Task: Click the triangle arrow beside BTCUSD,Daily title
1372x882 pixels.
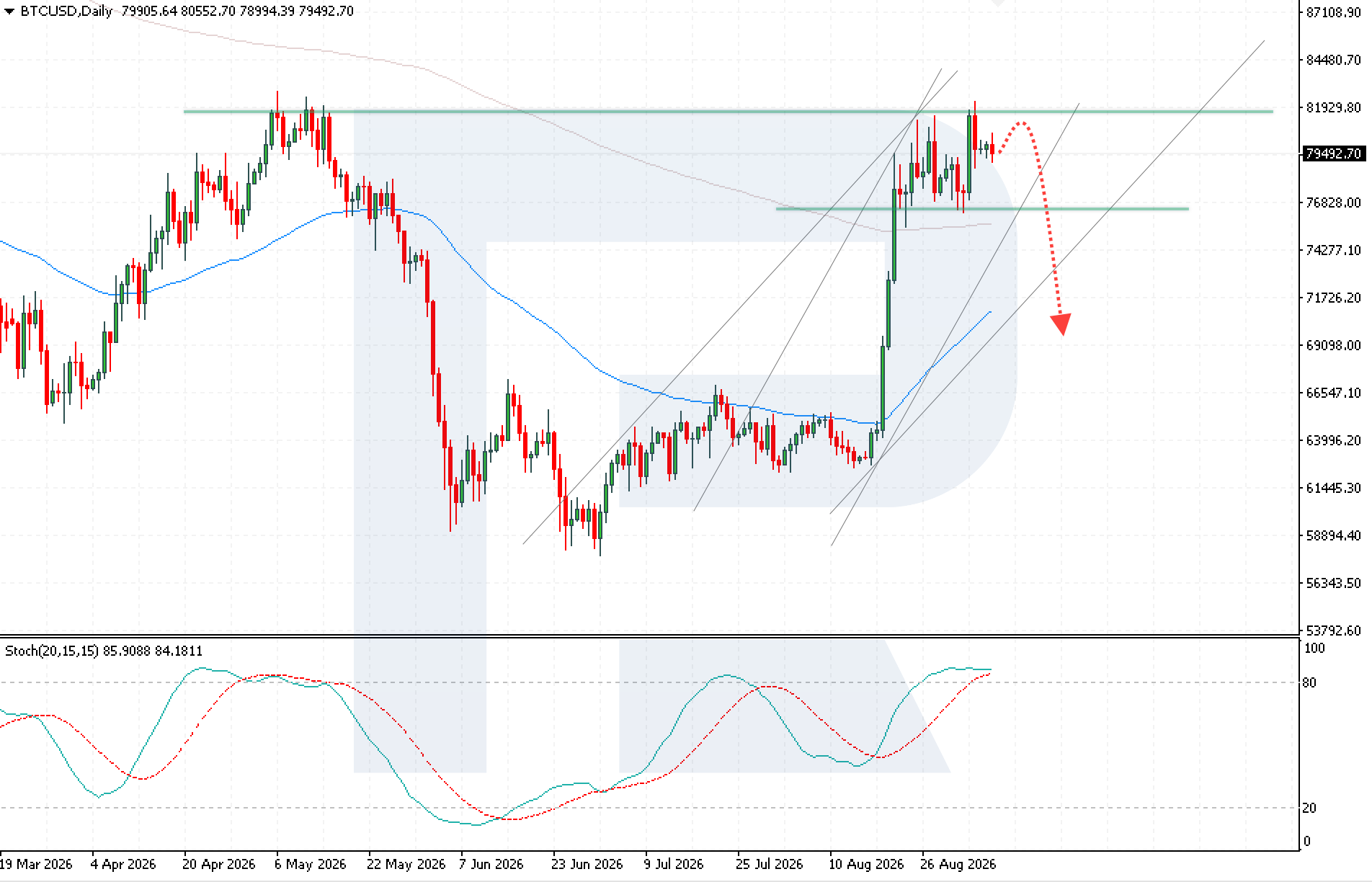Action: pyautogui.click(x=9, y=12)
